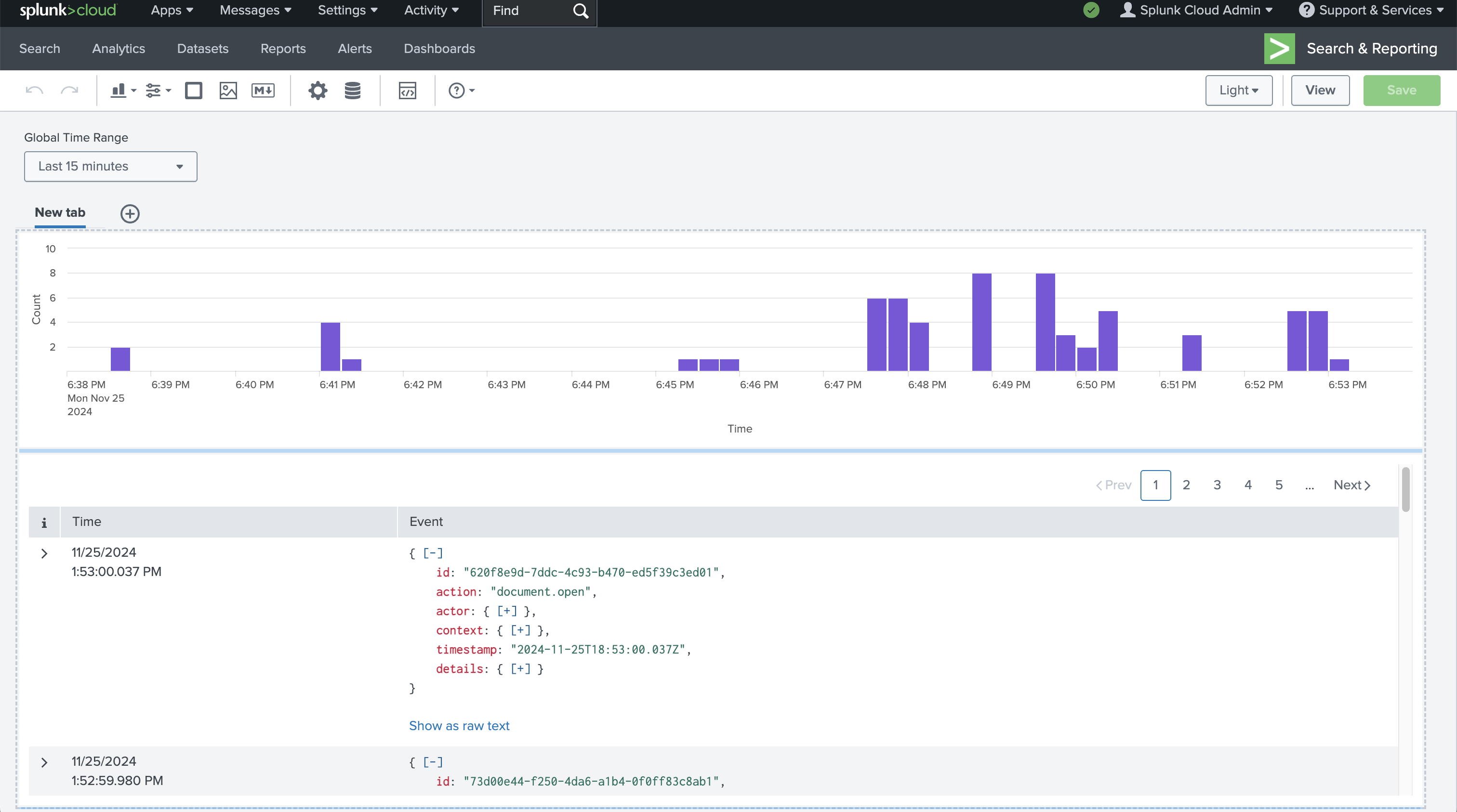Open the Last 15 minutes time range picker
1457x812 pixels.
(110, 166)
